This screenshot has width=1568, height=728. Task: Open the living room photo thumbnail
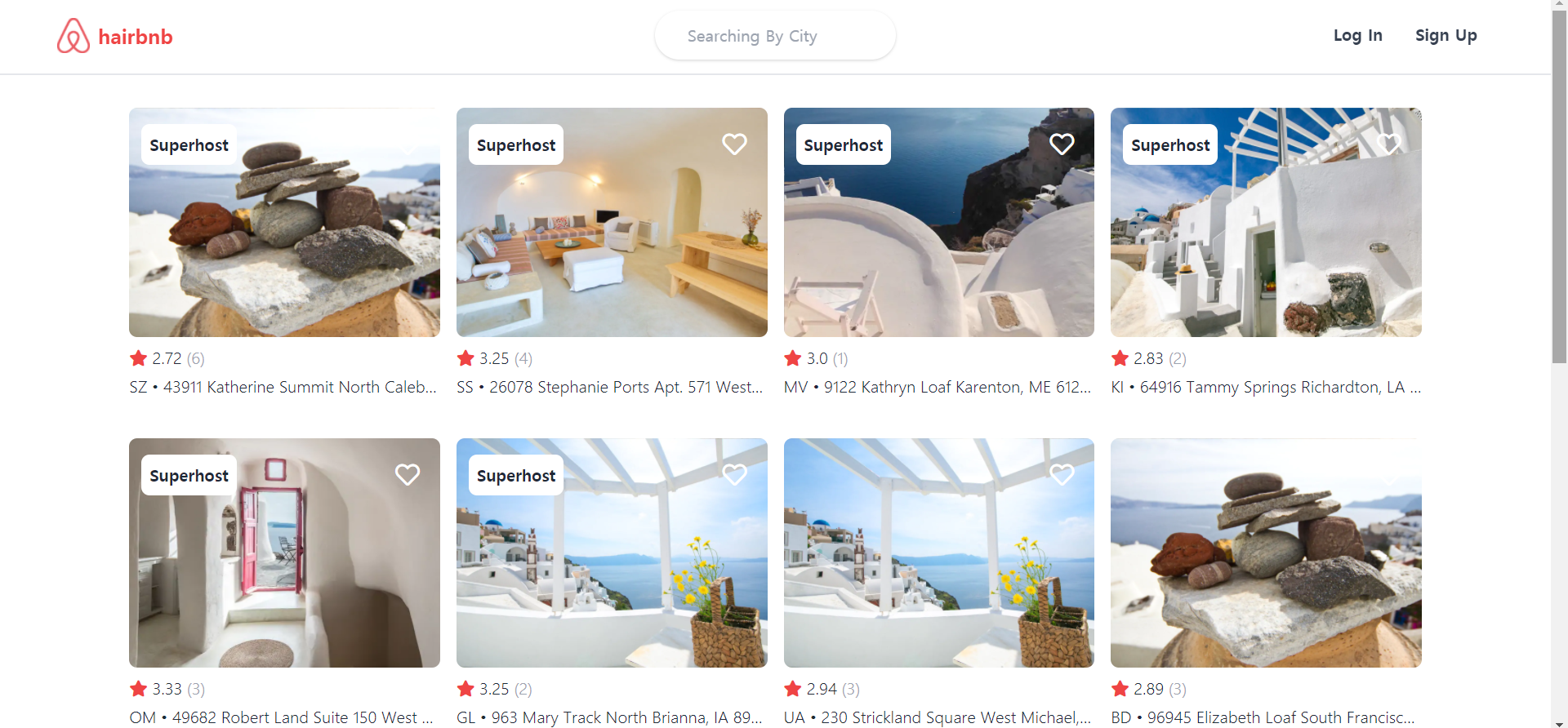[612, 222]
